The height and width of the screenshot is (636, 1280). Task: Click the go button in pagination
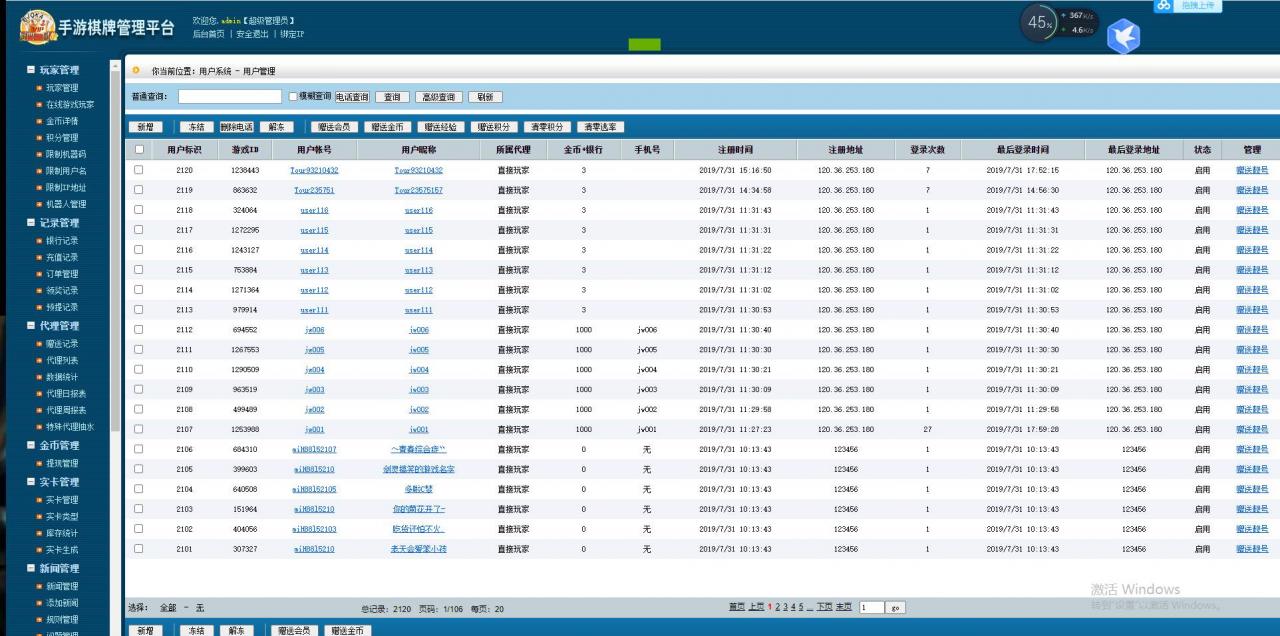(896, 607)
